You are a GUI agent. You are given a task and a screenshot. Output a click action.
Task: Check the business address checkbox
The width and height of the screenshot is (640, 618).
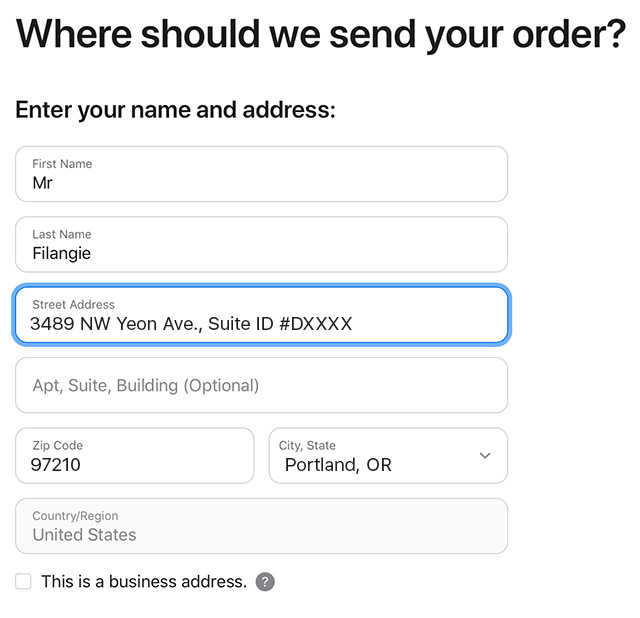23,581
